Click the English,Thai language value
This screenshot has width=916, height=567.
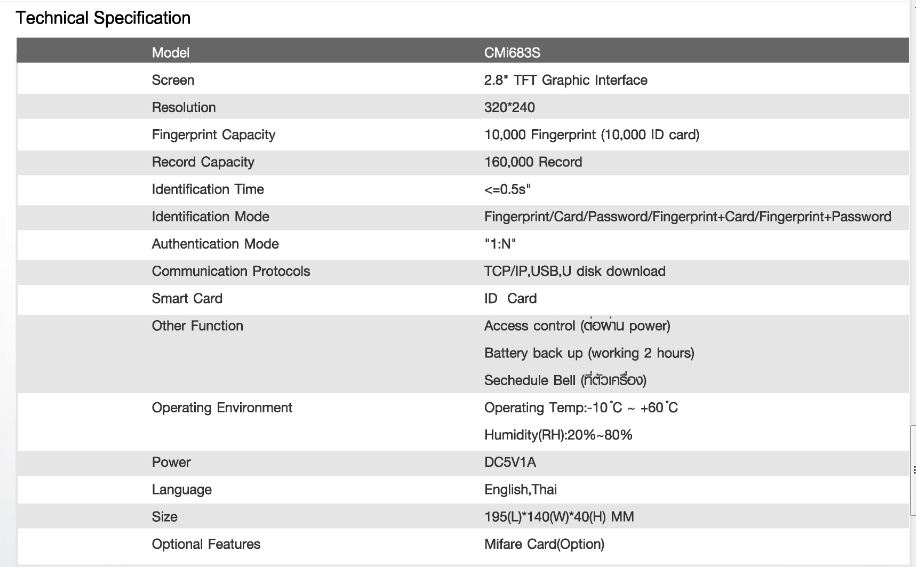[x=520, y=490]
